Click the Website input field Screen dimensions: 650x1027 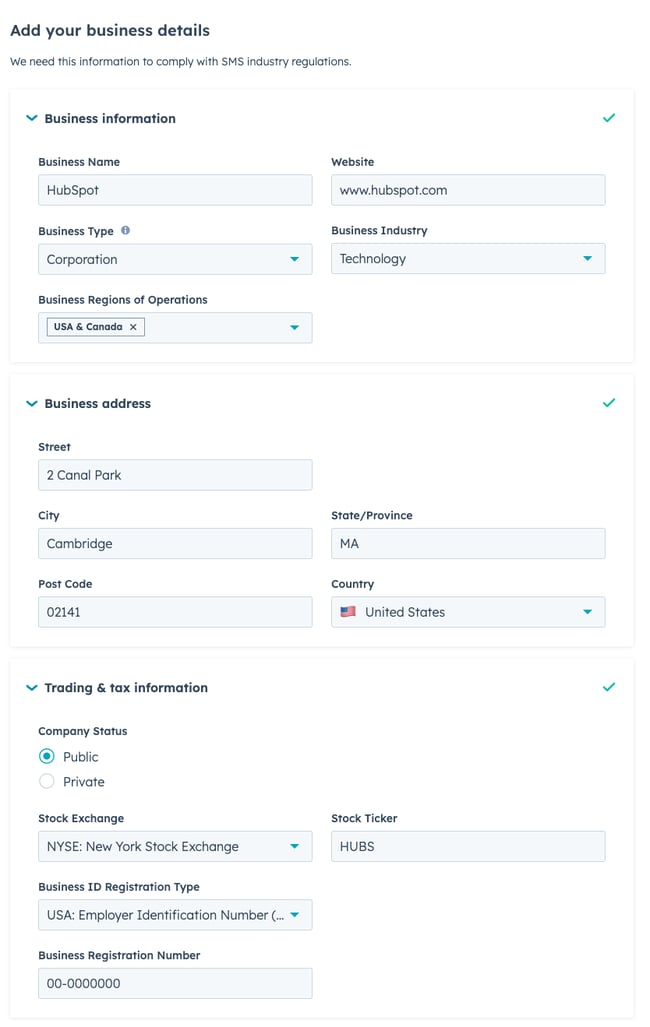tap(468, 190)
